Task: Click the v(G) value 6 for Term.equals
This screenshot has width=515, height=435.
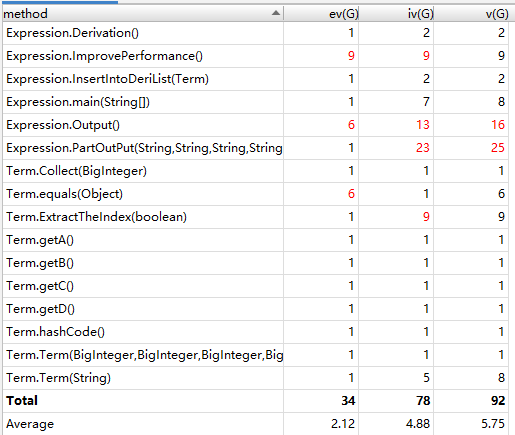Action: [501, 194]
